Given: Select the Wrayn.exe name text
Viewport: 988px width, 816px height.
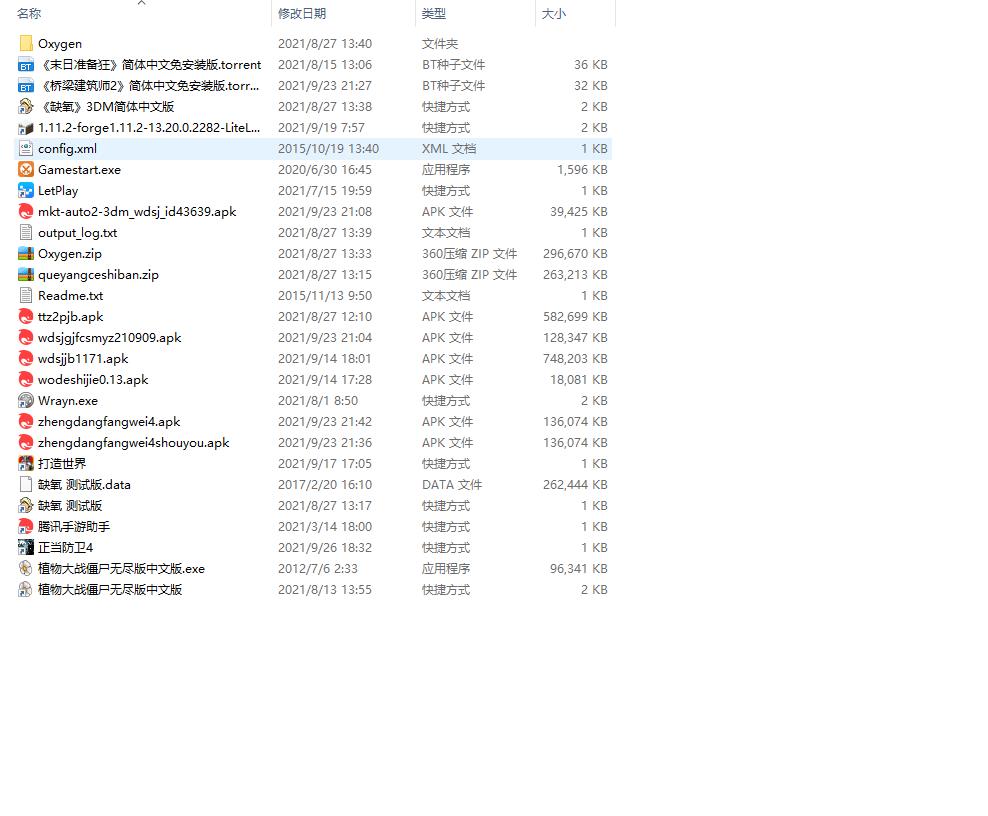Looking at the screenshot, I should [68, 401].
